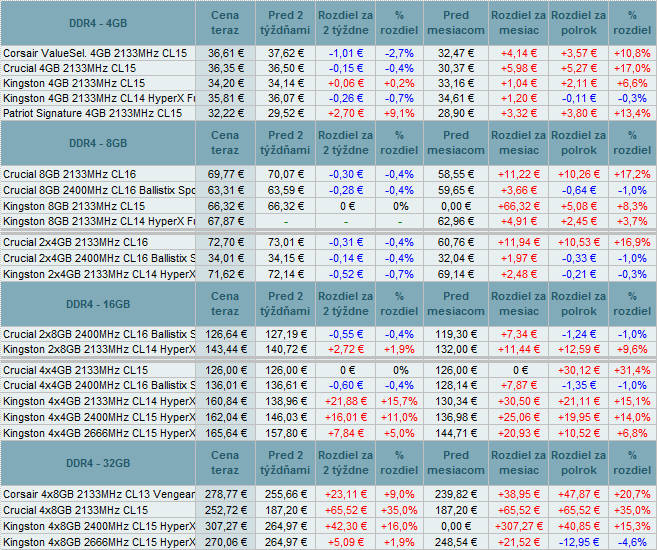Select the 63,31 € current price cell

pos(225,190)
